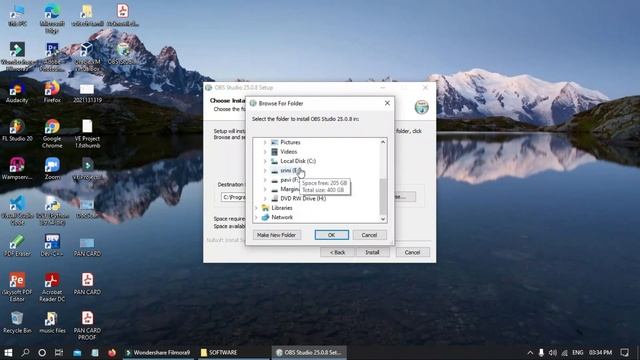Select the VE Project 1.fsthumb file
Screen dimensions: 640x360
click(x=87, y=134)
